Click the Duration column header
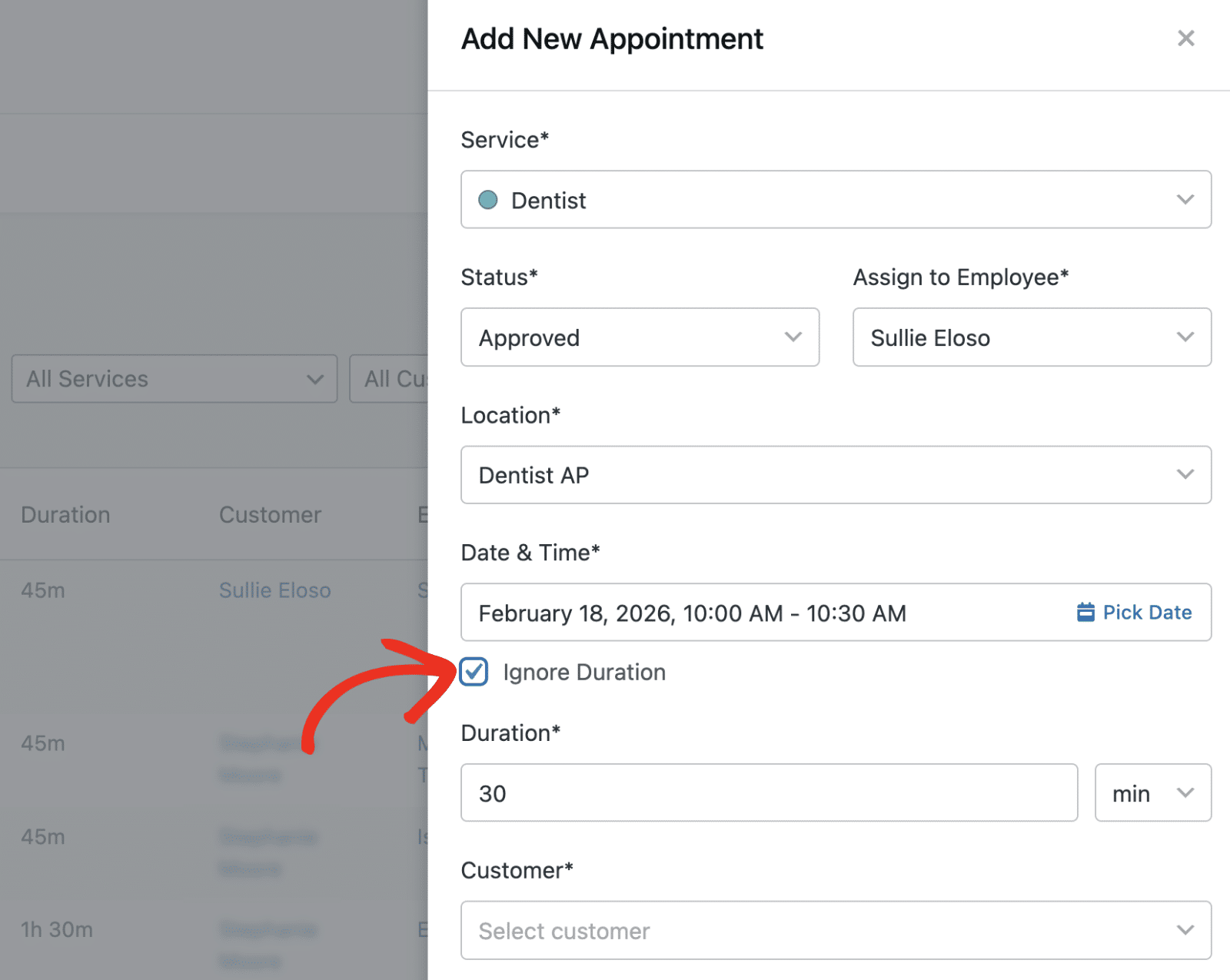 (x=65, y=515)
